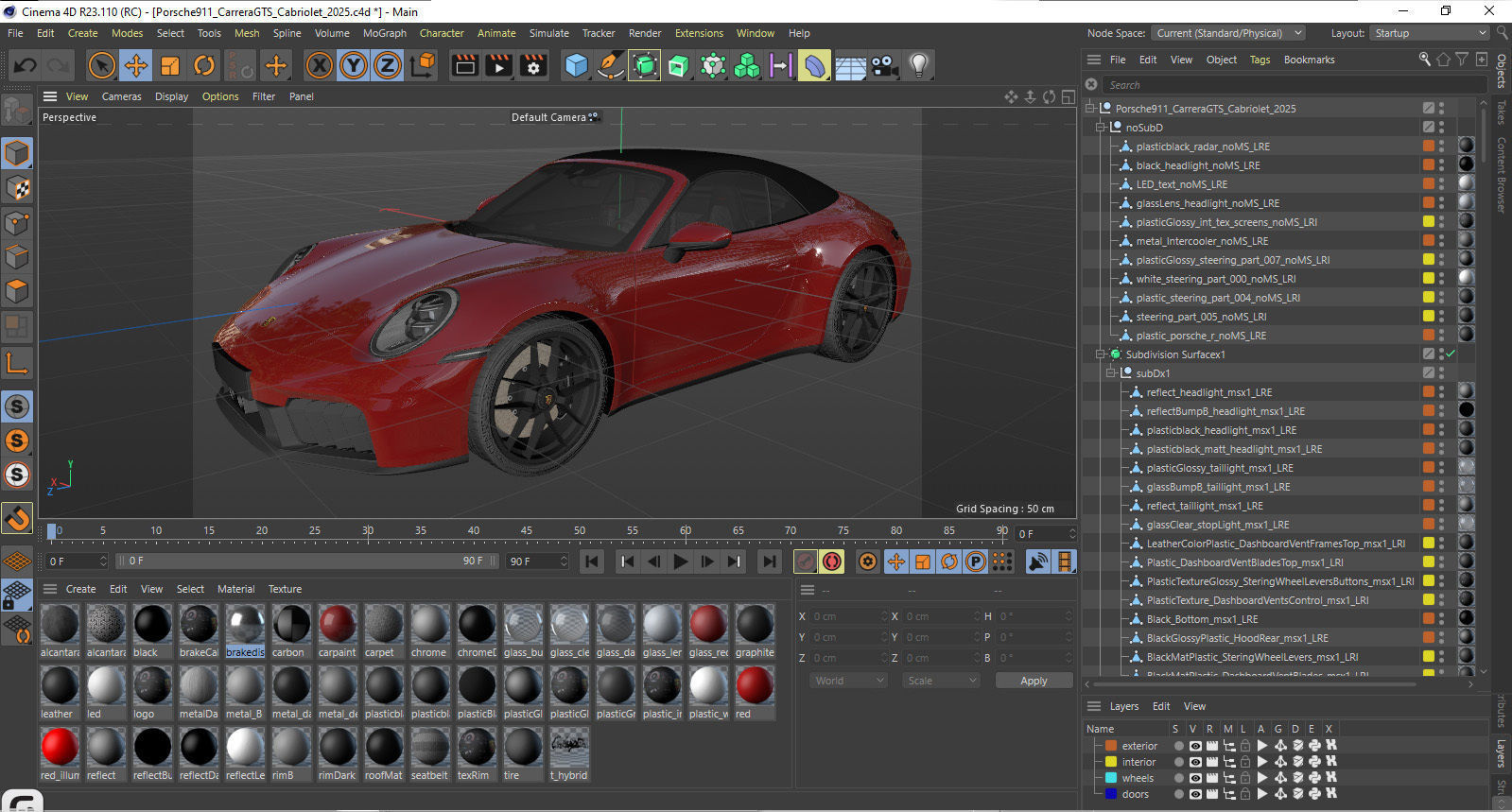Screen dimensions: 1512x812
Task: Collapse Subdivision Surfacex1 hierarchy
Action: (1100, 354)
